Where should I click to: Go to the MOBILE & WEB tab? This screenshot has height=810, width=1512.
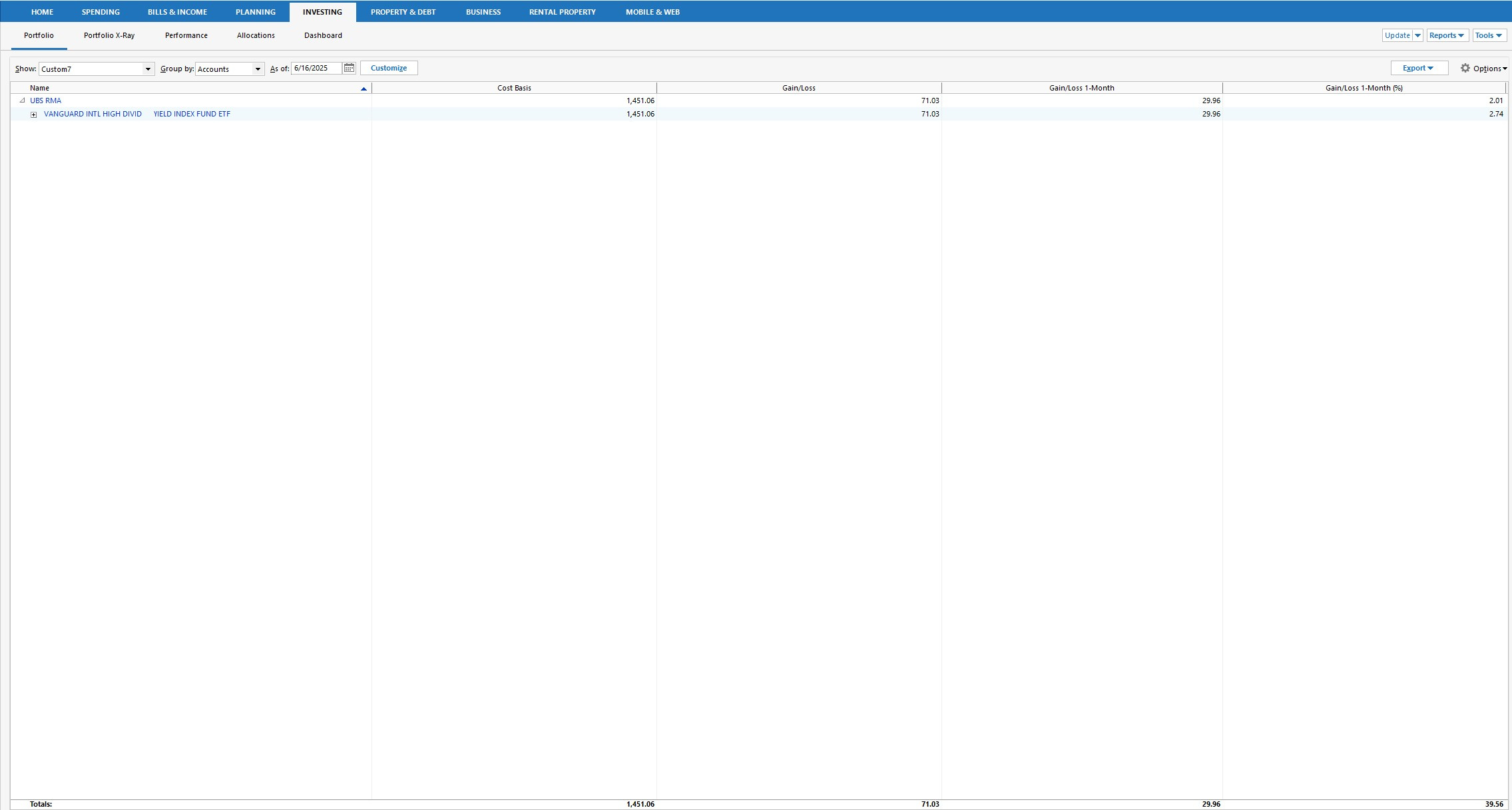click(652, 12)
